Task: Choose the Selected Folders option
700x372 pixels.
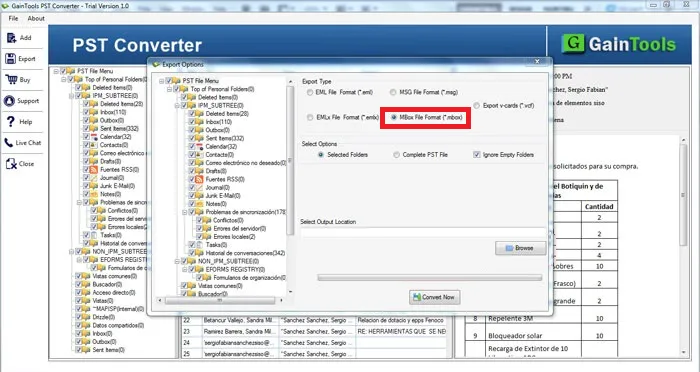Action: pos(321,155)
